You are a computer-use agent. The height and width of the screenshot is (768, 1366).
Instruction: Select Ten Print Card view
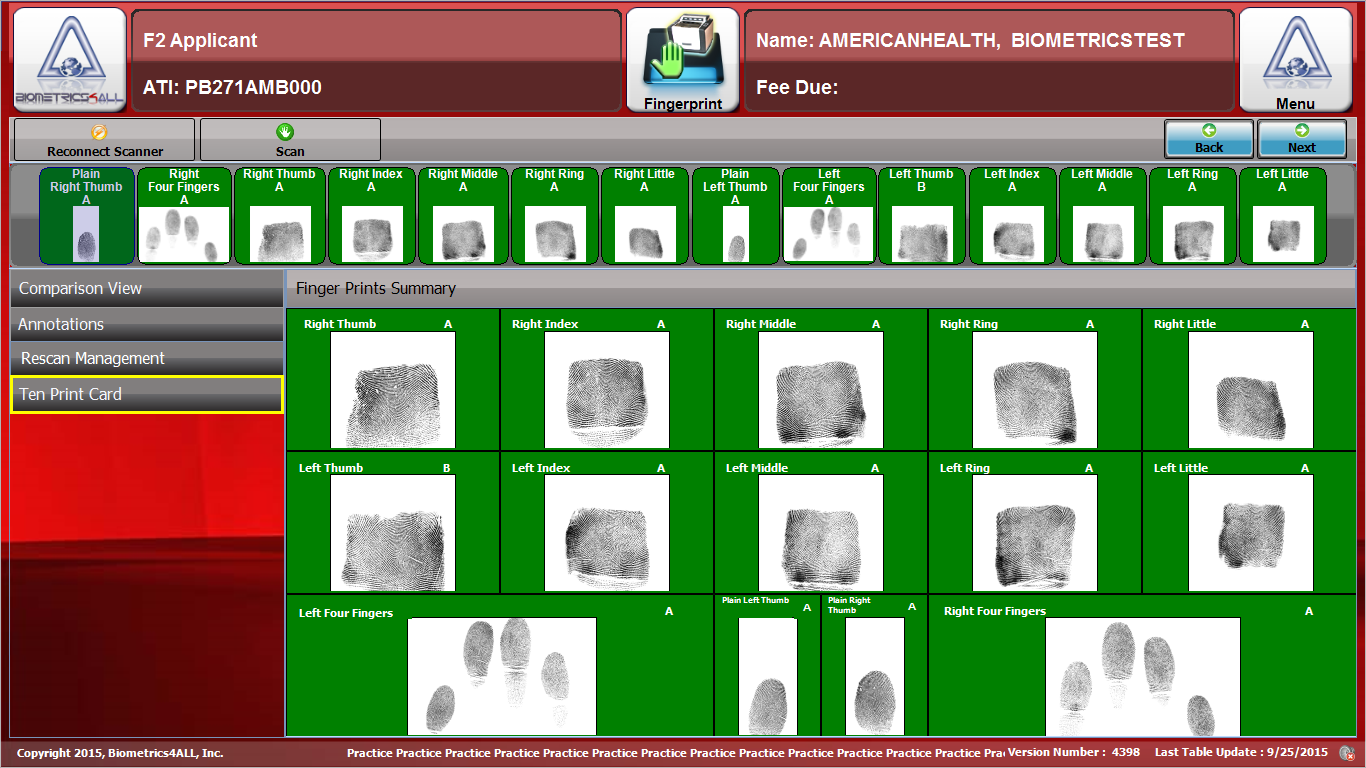[x=146, y=394]
